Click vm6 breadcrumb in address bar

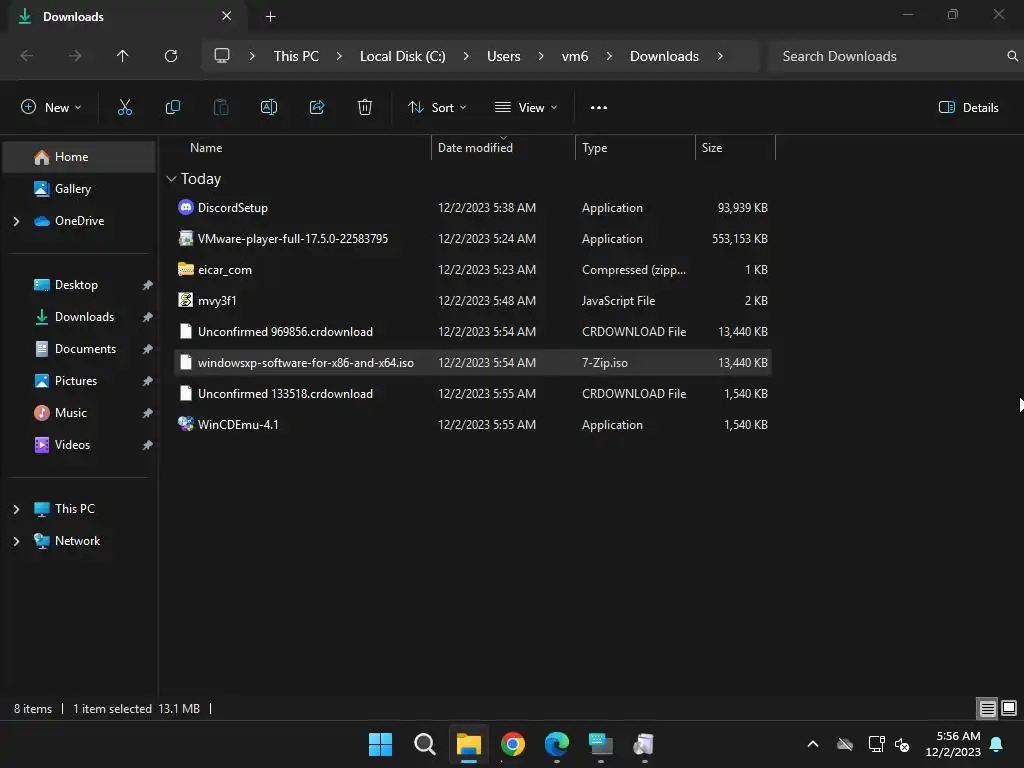(575, 56)
